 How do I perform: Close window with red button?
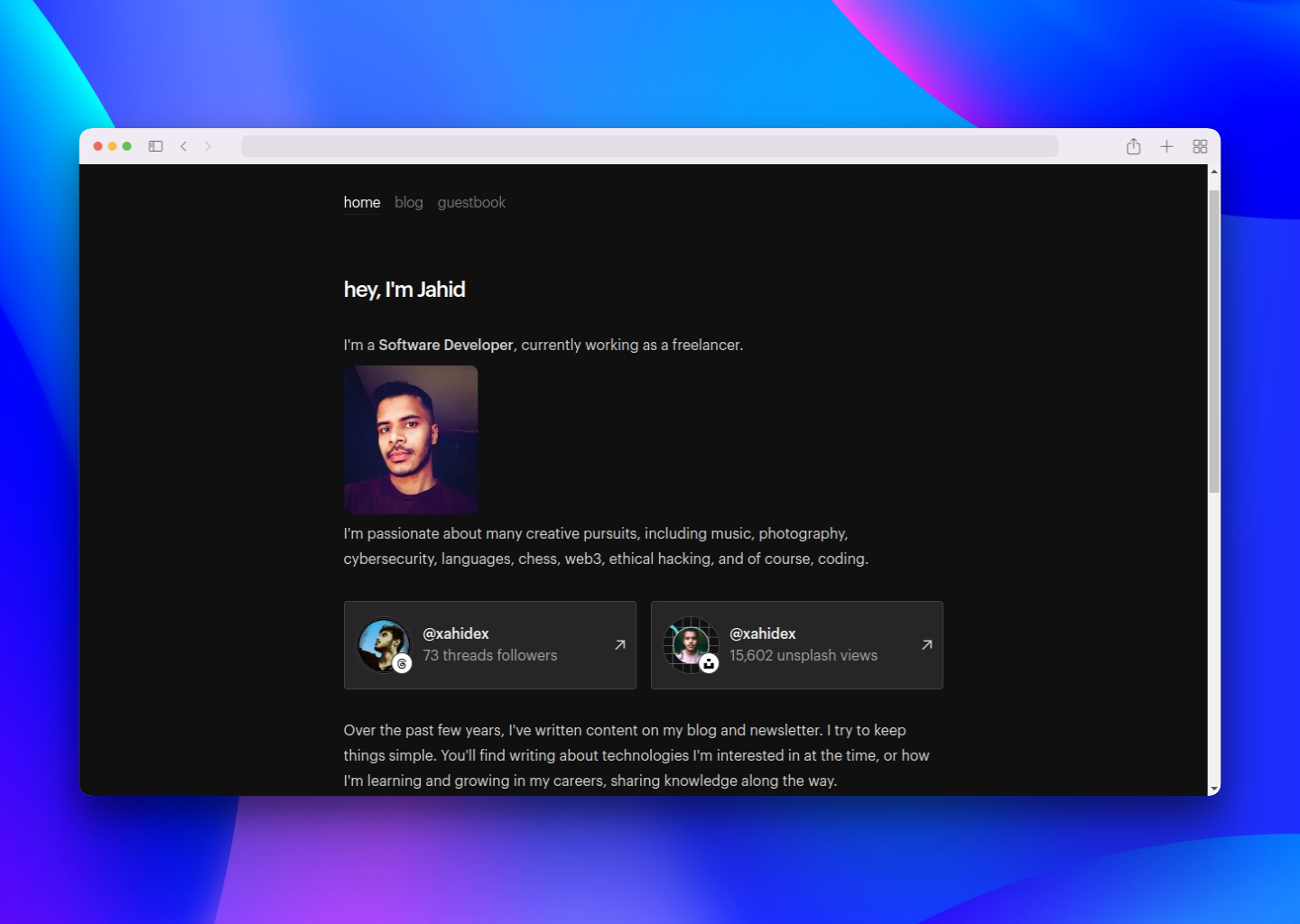[98, 146]
